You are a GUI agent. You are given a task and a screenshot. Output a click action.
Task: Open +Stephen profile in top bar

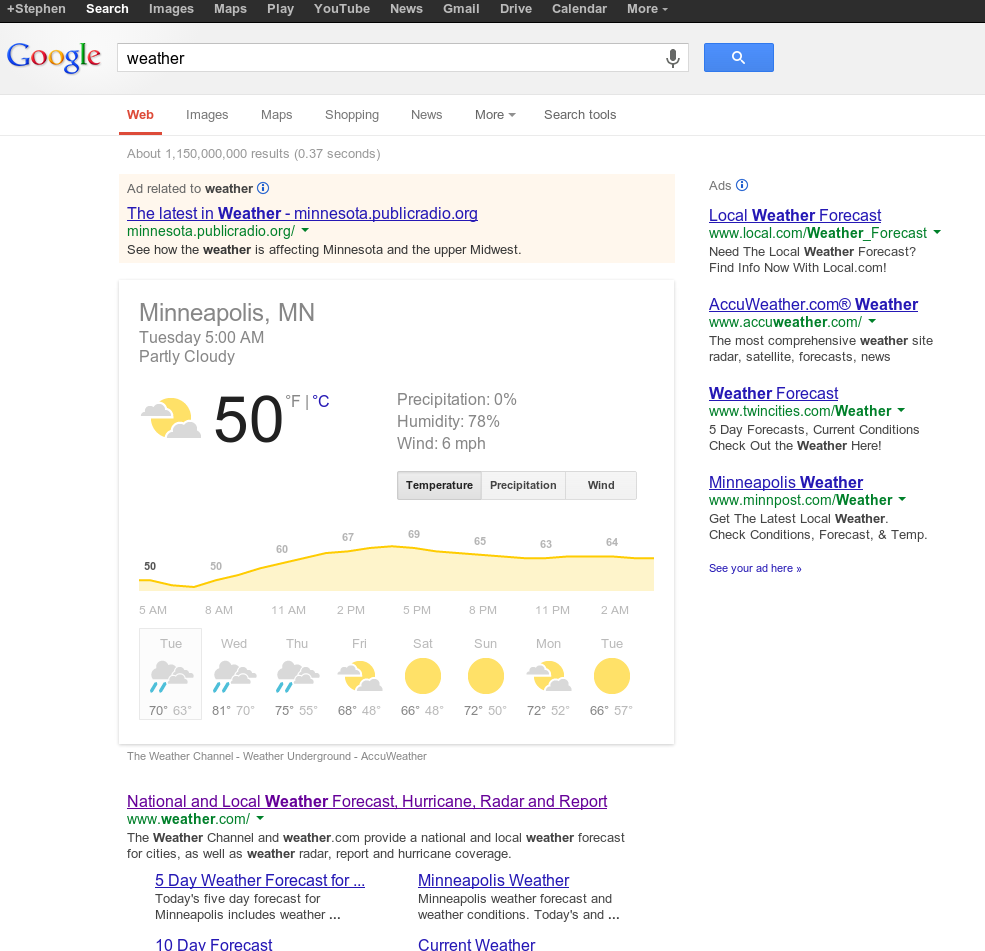36,9
